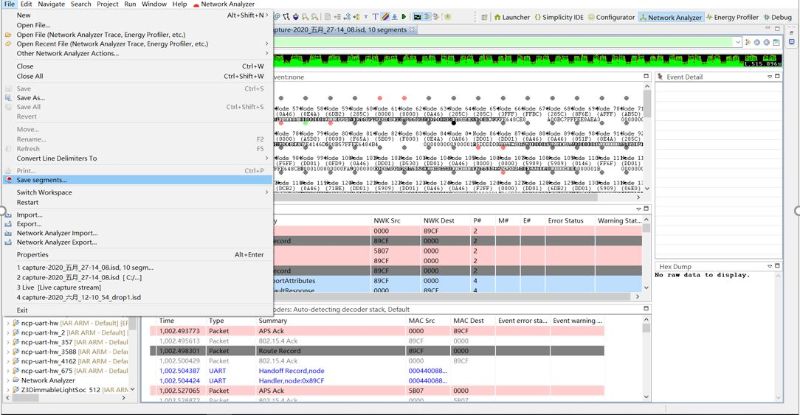800x415 pixels.
Task: Open the Launcher perspective
Action: 512,17
